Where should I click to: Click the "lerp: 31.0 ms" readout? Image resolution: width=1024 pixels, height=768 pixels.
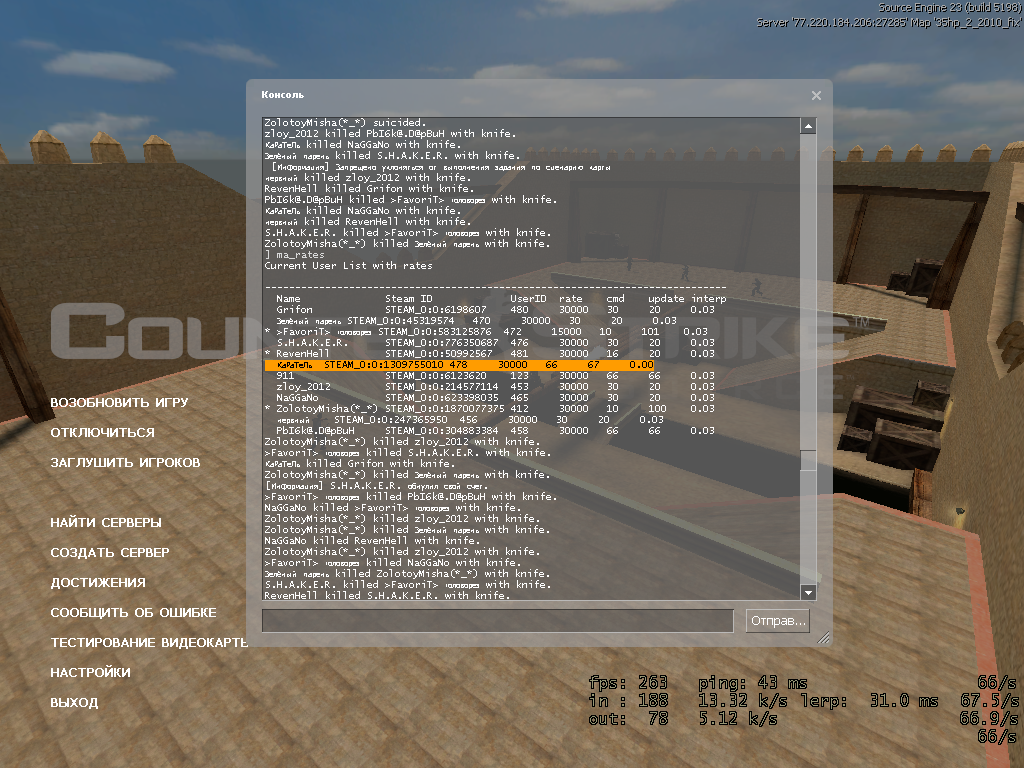point(869,701)
